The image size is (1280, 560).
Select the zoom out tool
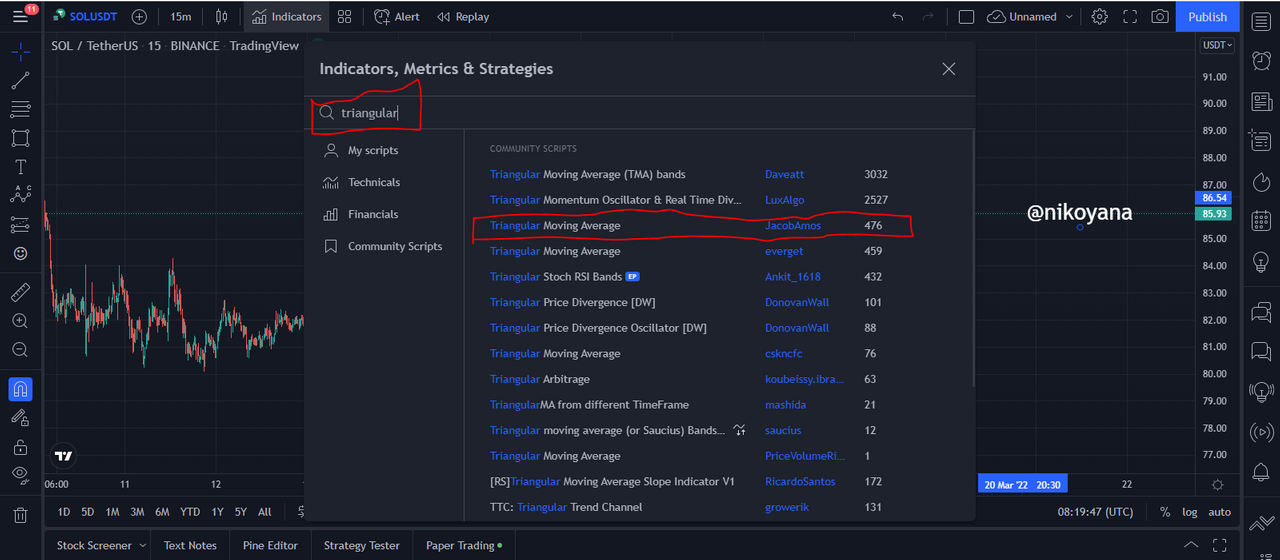(x=20, y=350)
